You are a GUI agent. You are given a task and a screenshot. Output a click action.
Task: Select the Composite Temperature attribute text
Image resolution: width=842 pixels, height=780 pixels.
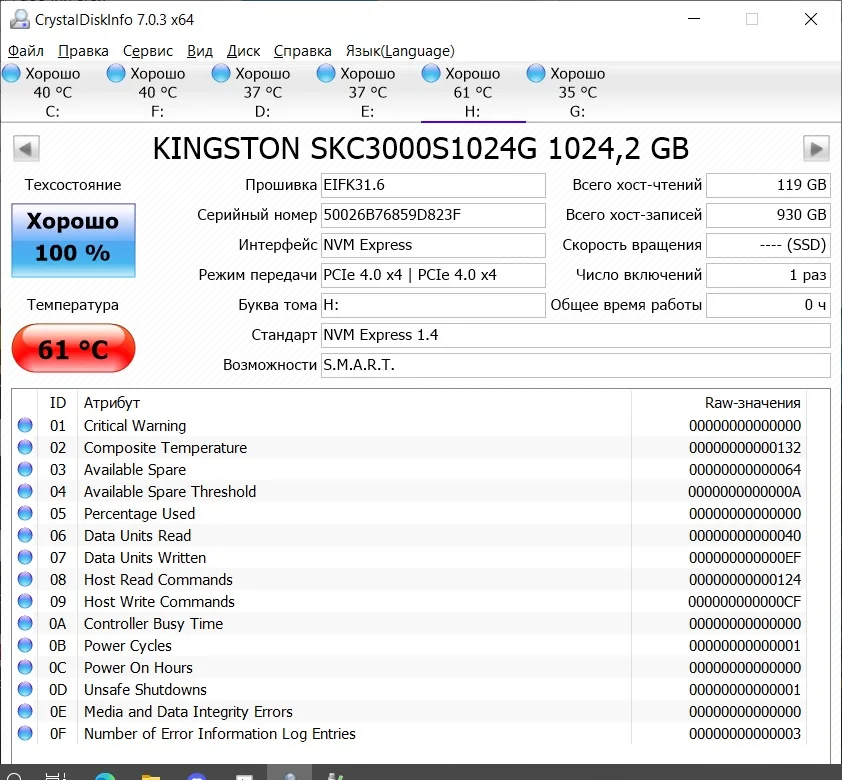point(165,448)
